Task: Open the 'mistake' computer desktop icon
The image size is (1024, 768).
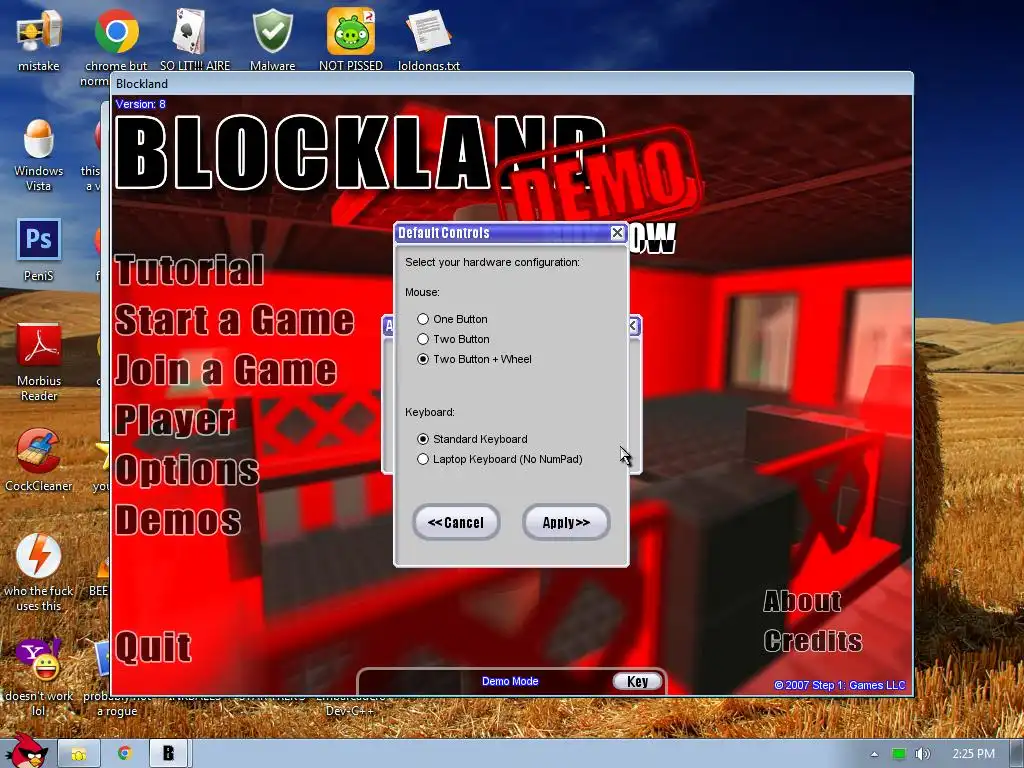Action: click(x=39, y=39)
